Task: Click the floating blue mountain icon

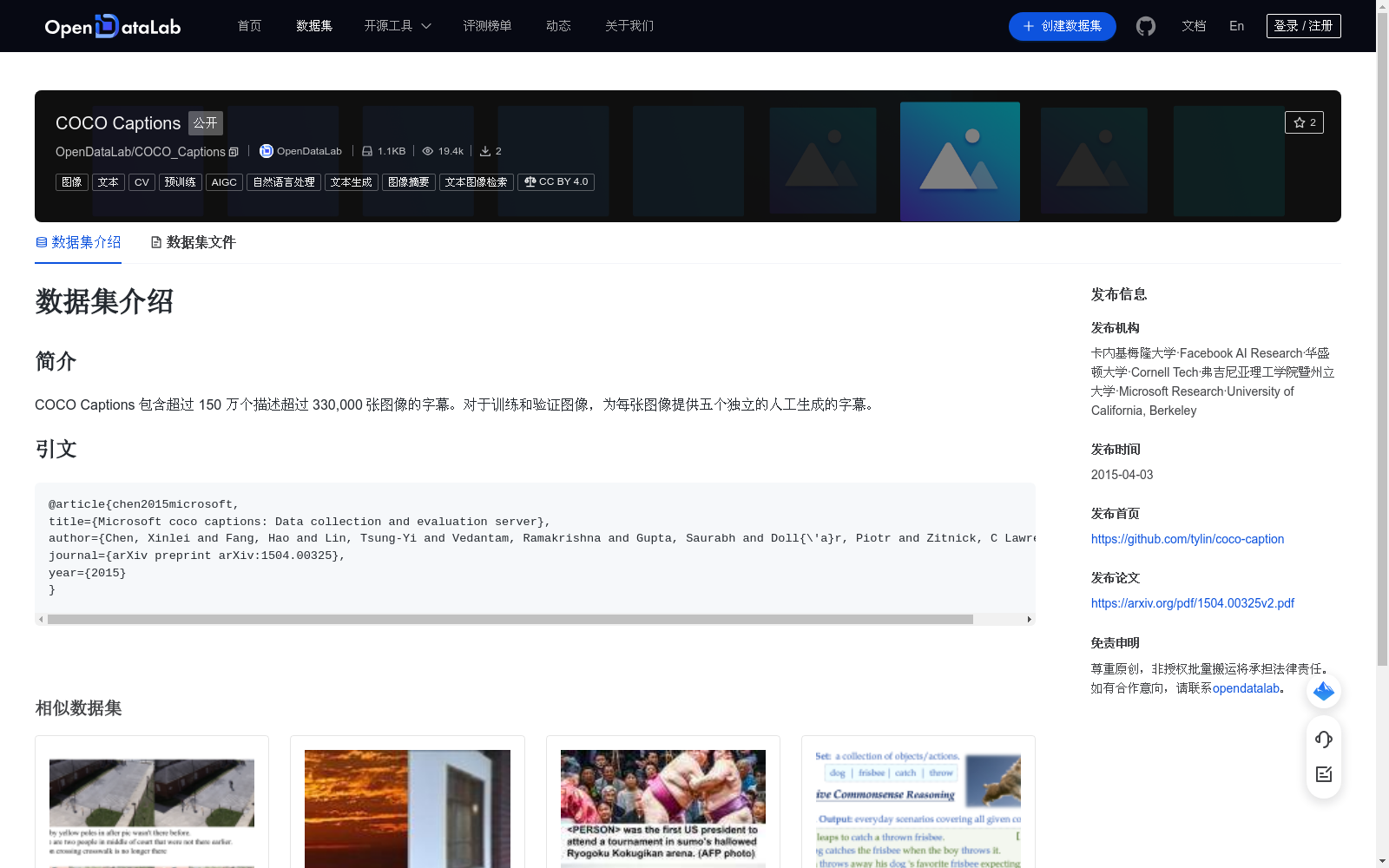Action: (x=1323, y=691)
